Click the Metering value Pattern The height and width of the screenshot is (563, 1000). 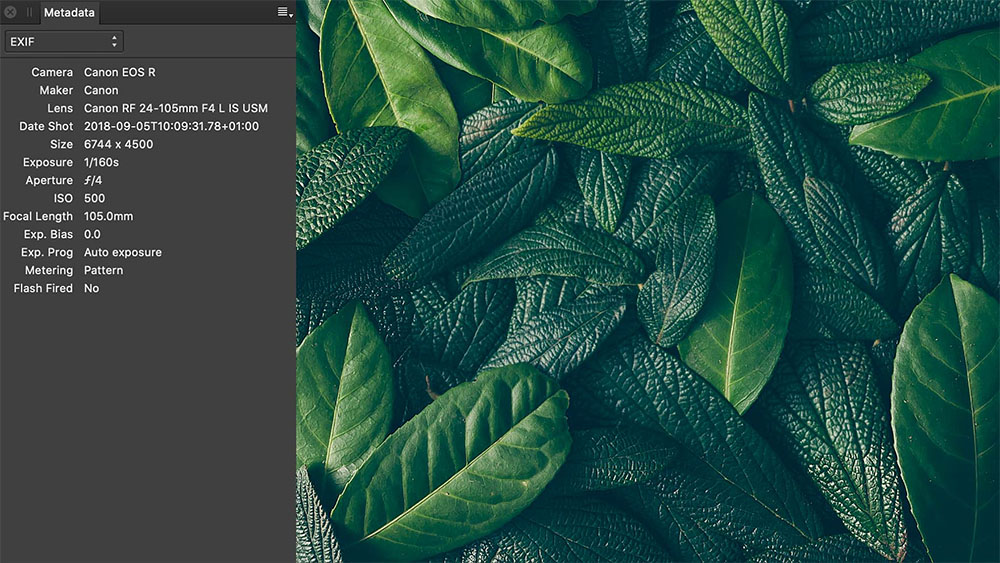pyautogui.click(x=103, y=270)
